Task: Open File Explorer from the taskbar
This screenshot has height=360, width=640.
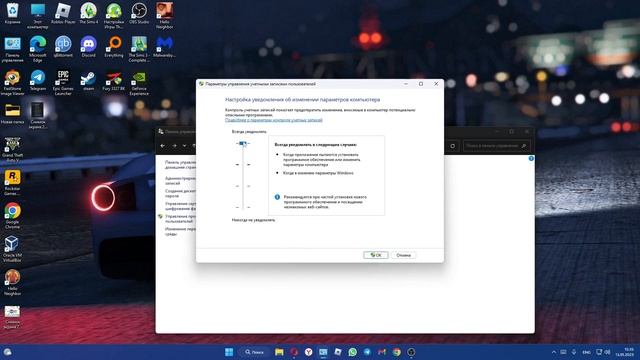Action: click(x=279, y=352)
